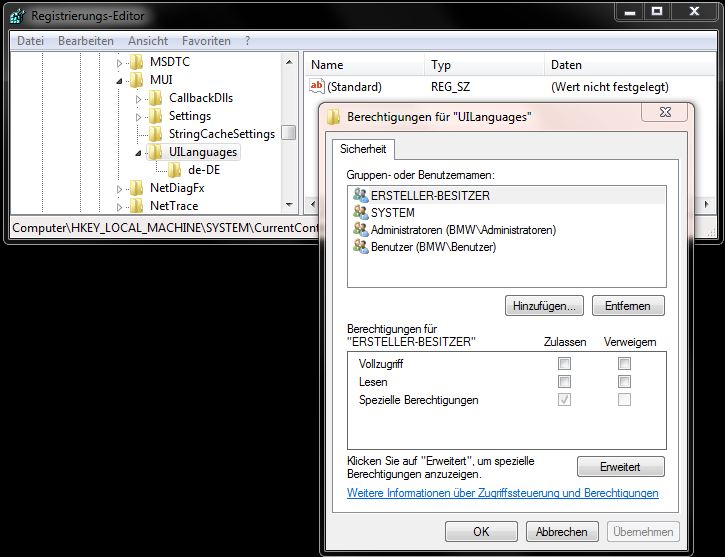The image size is (725, 557).
Task: Click the Name column header
Action: (x=364, y=65)
